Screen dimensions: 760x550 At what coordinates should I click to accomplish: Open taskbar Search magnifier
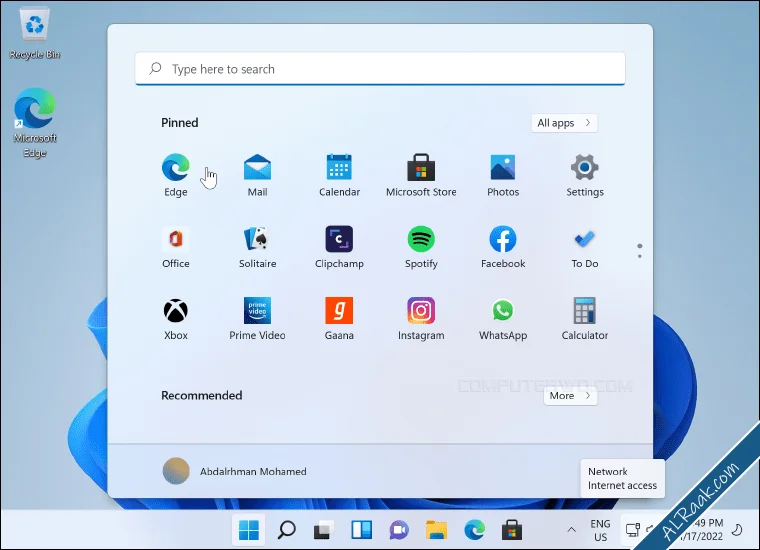tap(286, 530)
